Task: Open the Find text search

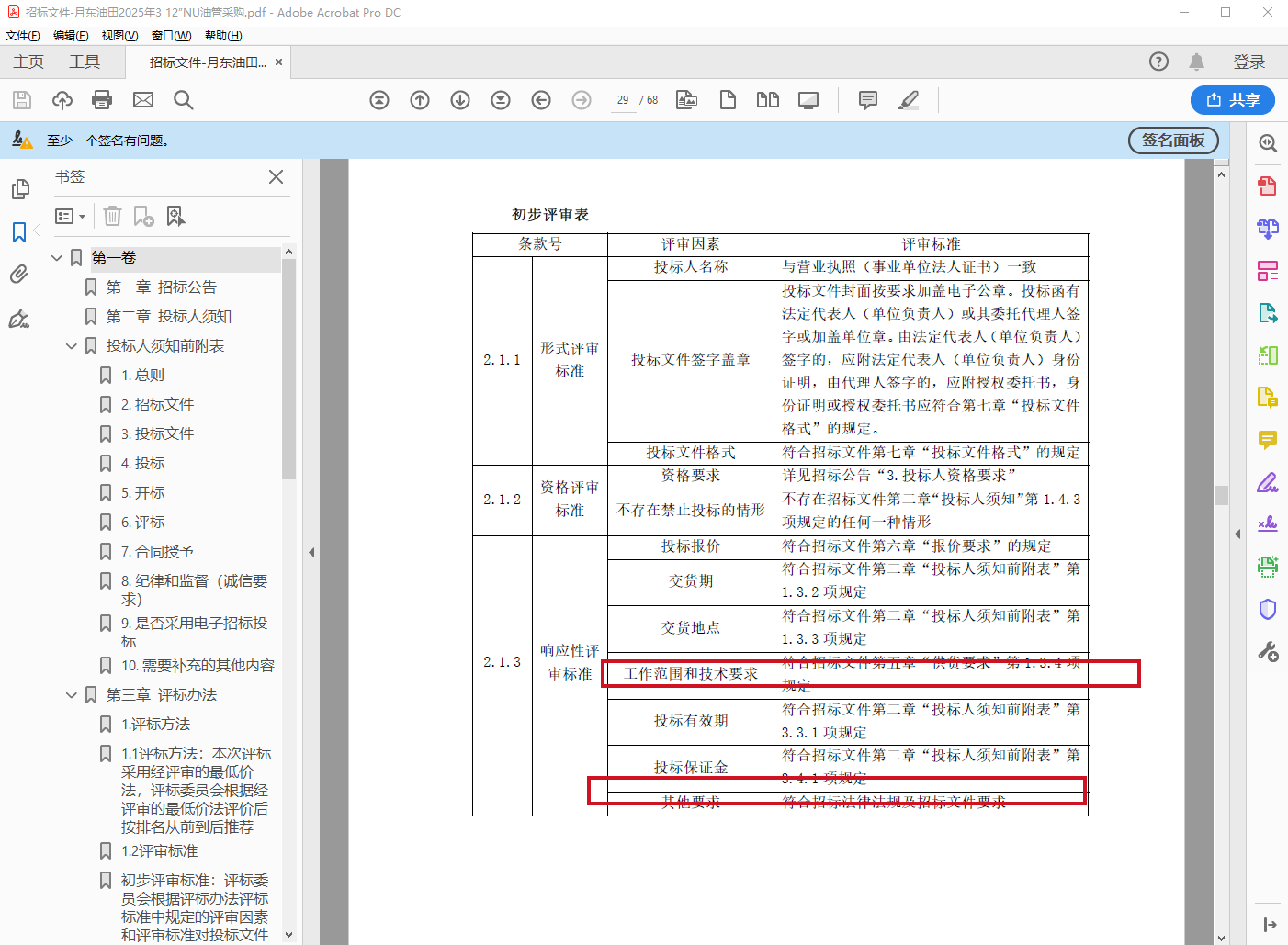Action: [x=184, y=100]
